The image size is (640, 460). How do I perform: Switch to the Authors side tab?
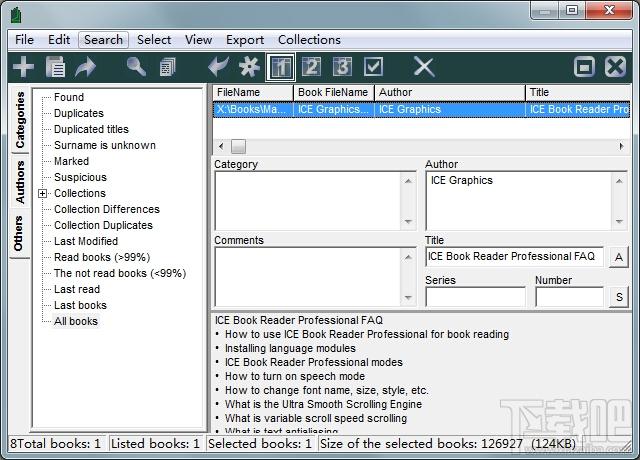pyautogui.click(x=20, y=182)
